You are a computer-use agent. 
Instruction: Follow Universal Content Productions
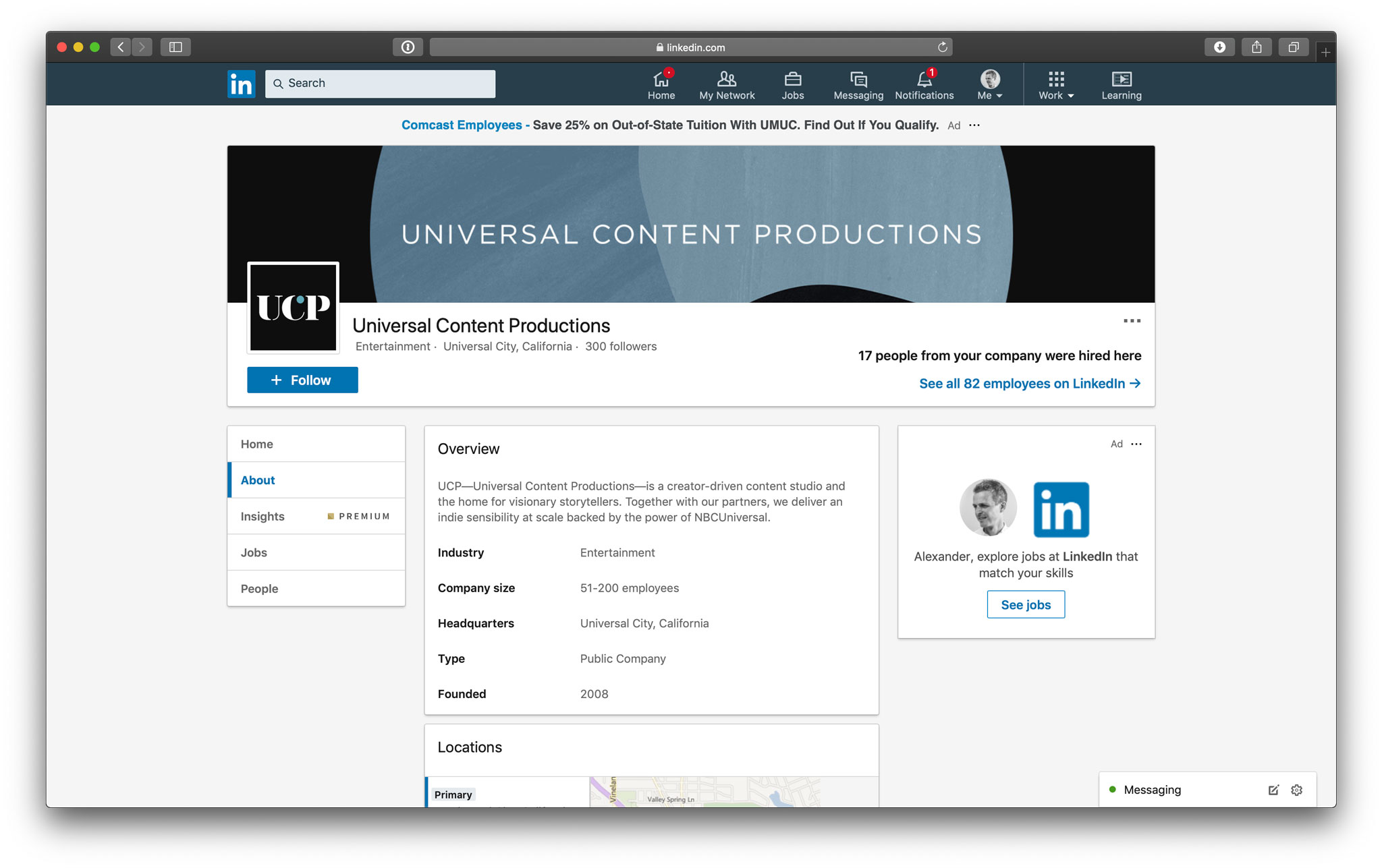point(302,380)
